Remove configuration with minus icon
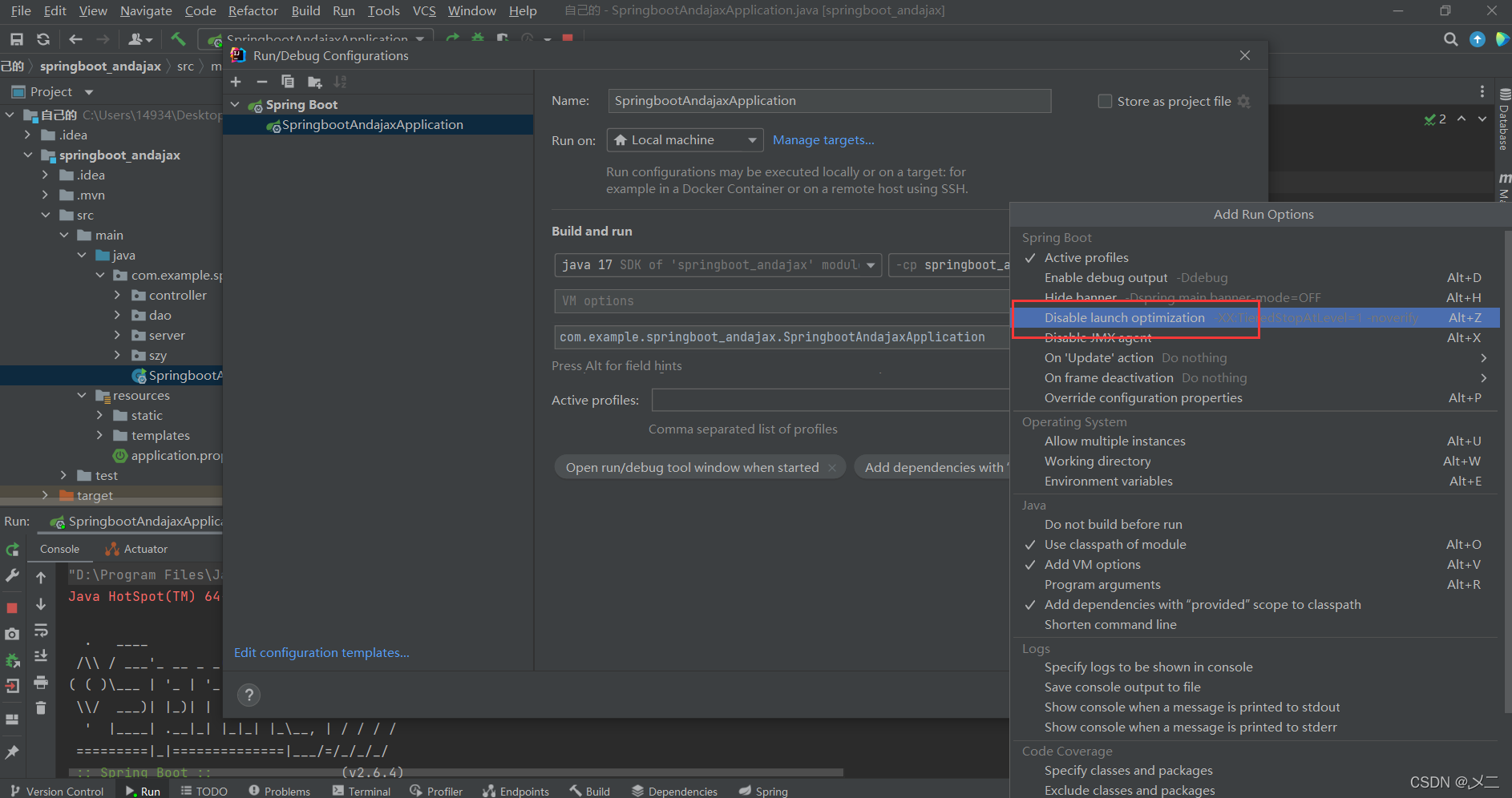 [261, 82]
